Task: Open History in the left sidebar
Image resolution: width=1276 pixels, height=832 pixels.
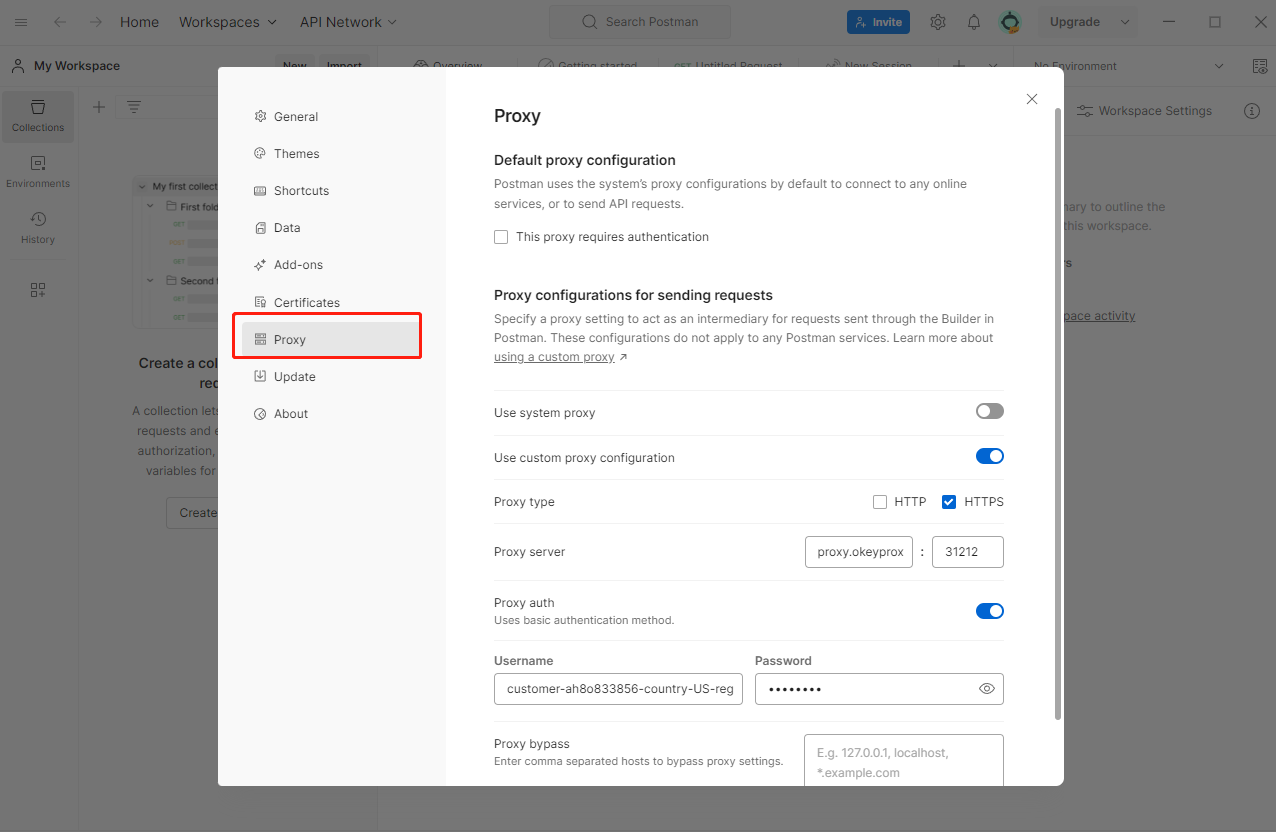Action: tap(38, 228)
